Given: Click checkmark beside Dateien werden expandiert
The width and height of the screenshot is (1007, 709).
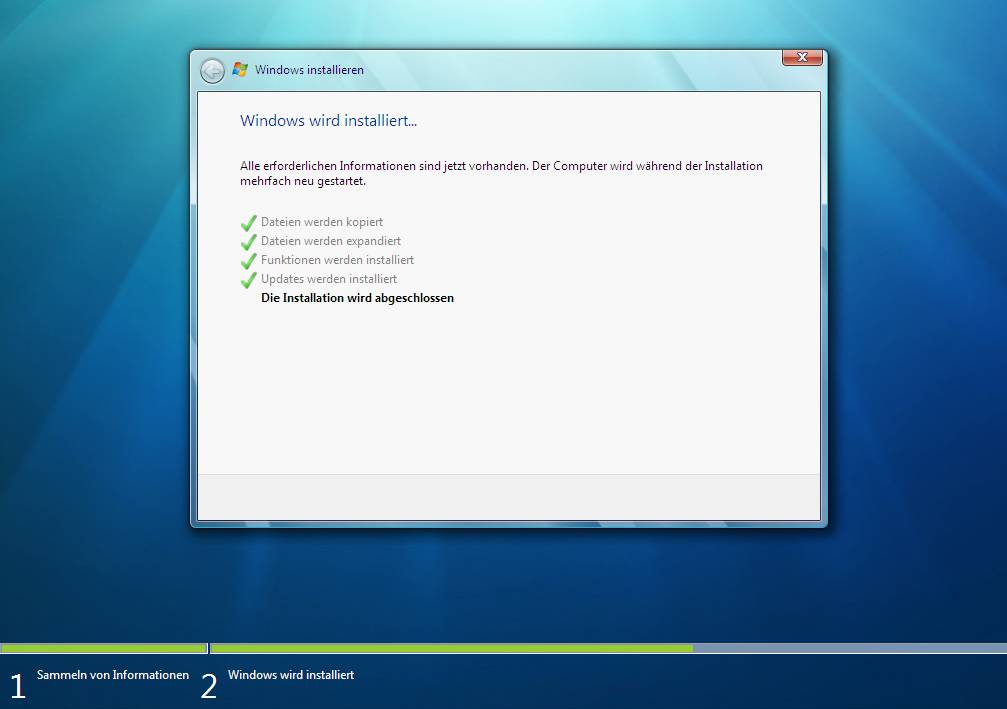Looking at the screenshot, I should pyautogui.click(x=249, y=242).
